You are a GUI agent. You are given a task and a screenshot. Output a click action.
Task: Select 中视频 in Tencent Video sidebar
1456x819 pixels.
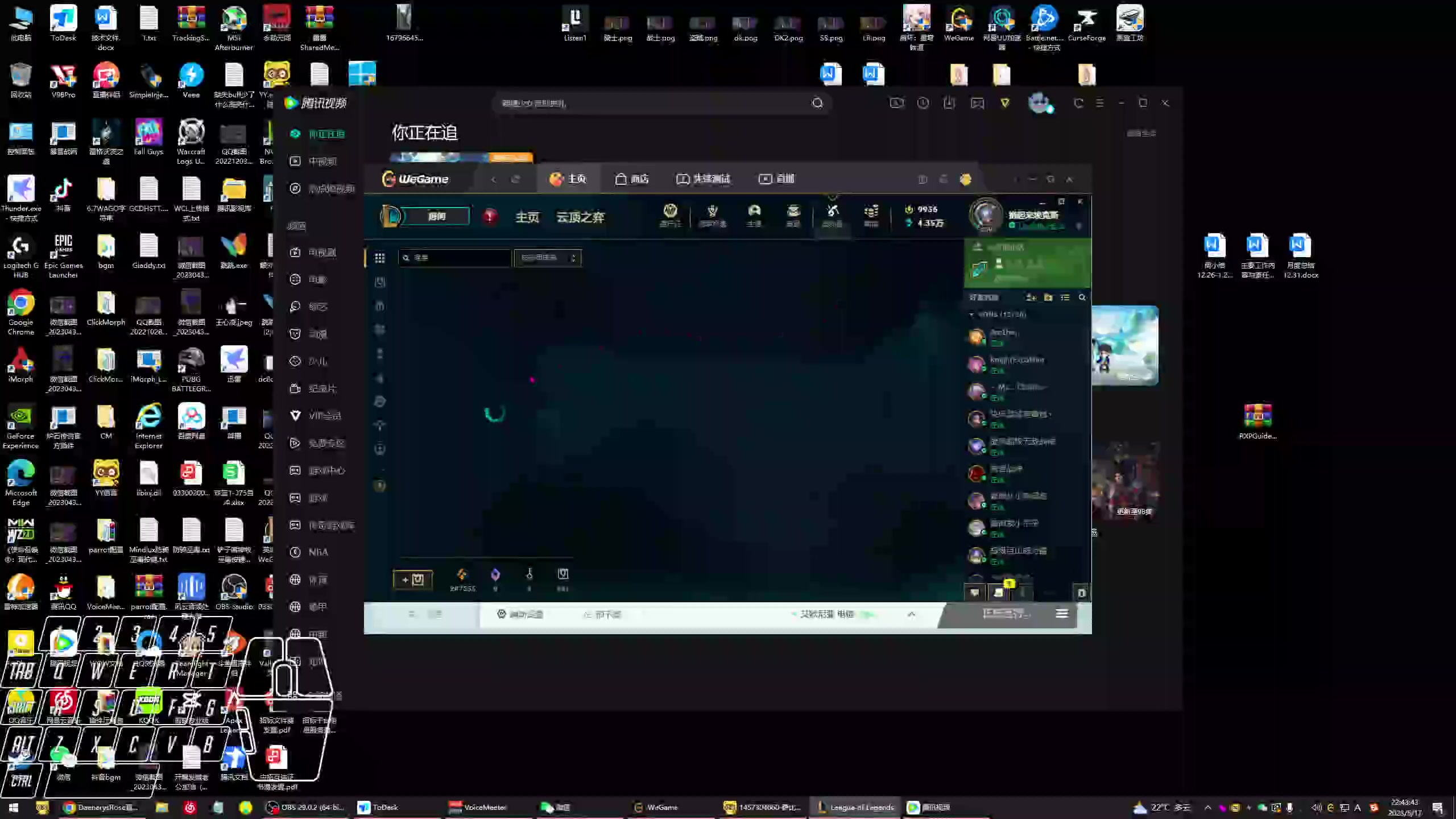coord(314,162)
